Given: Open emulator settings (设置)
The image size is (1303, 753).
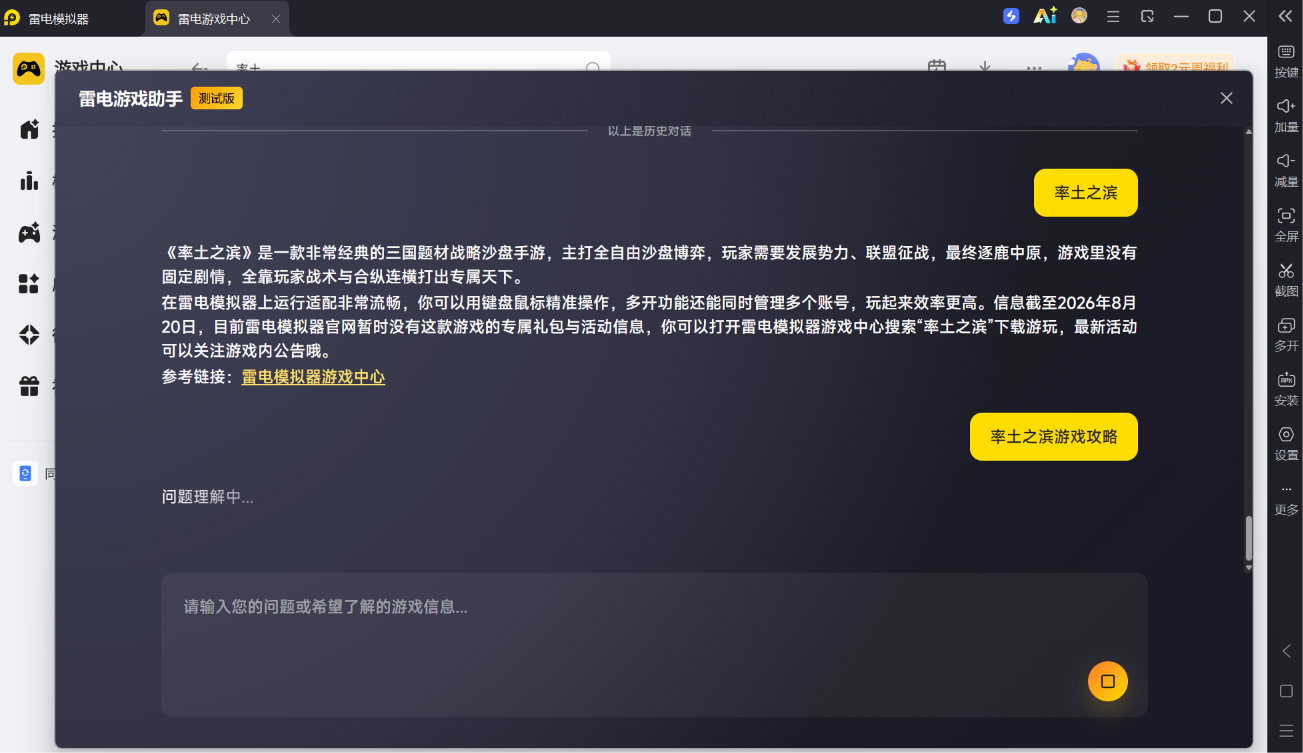Looking at the screenshot, I should click(x=1286, y=443).
